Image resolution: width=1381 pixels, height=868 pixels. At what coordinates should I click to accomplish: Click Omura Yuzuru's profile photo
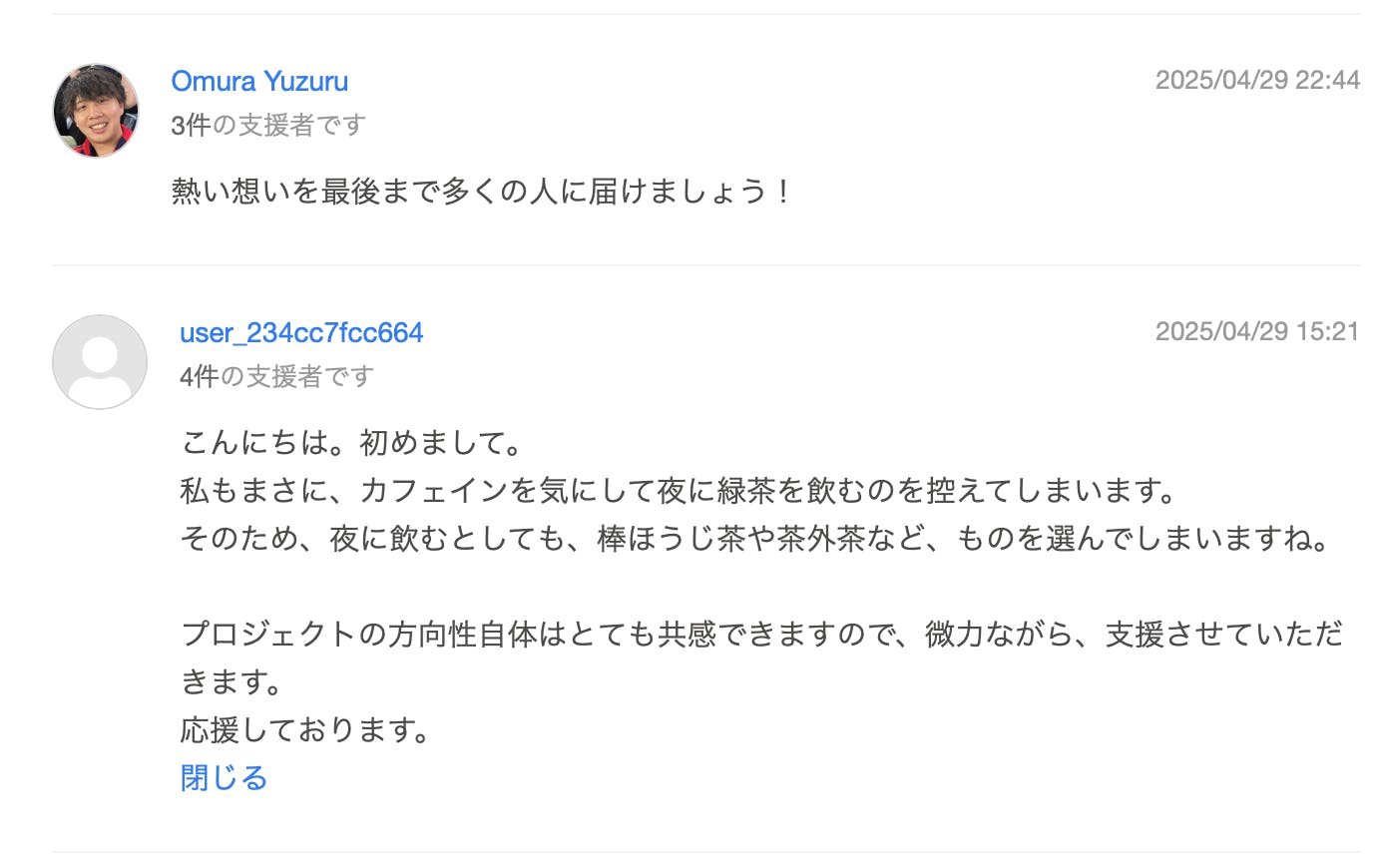point(96,111)
